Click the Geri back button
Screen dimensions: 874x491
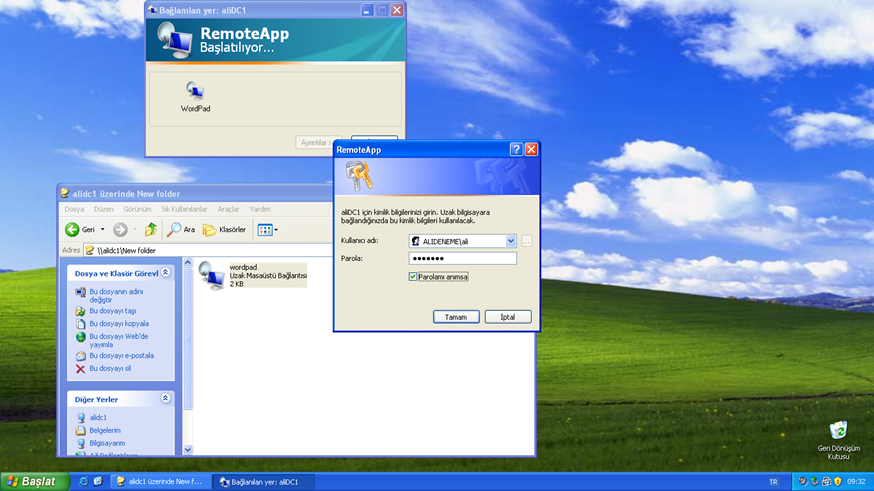coord(81,229)
